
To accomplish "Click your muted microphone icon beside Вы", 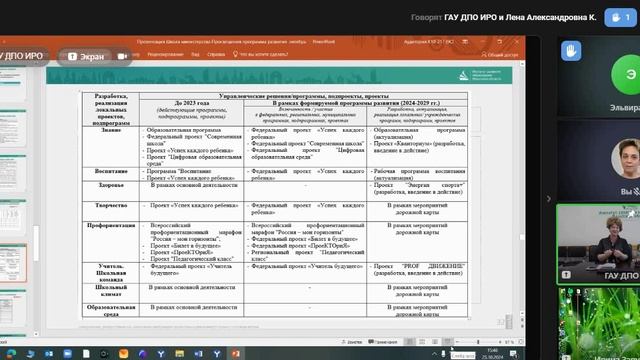I will 636,191.
